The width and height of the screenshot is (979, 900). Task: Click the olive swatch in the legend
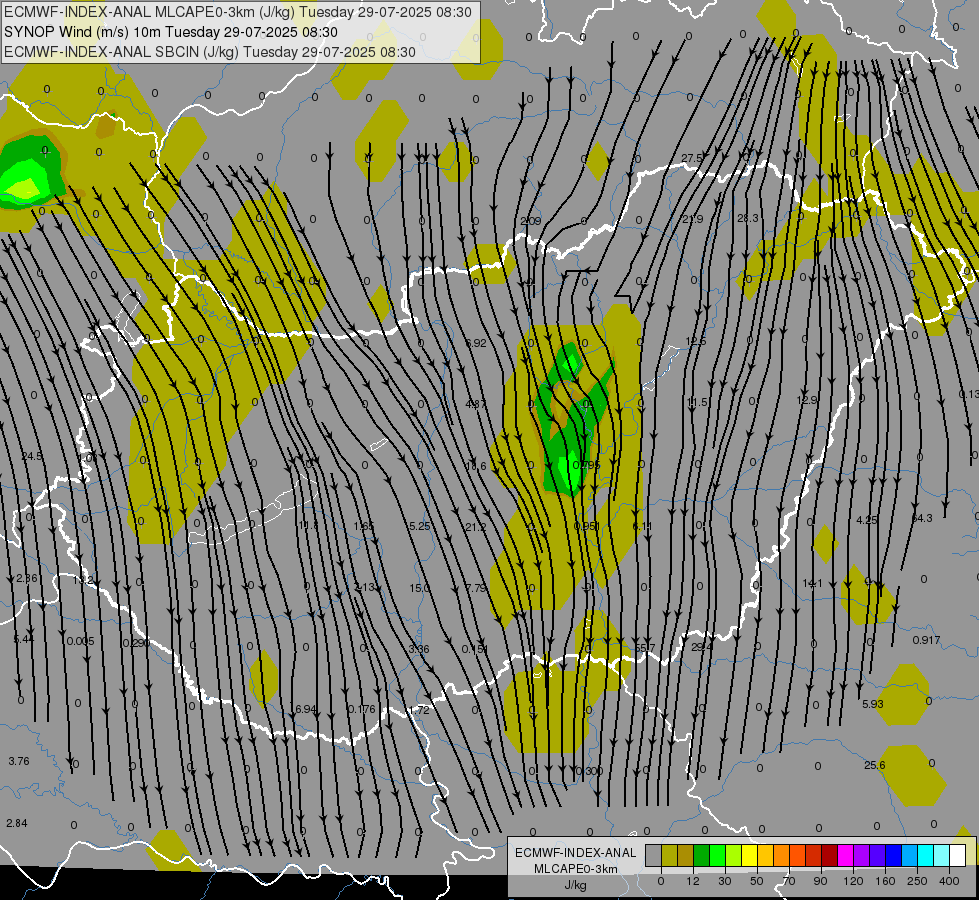[669, 856]
